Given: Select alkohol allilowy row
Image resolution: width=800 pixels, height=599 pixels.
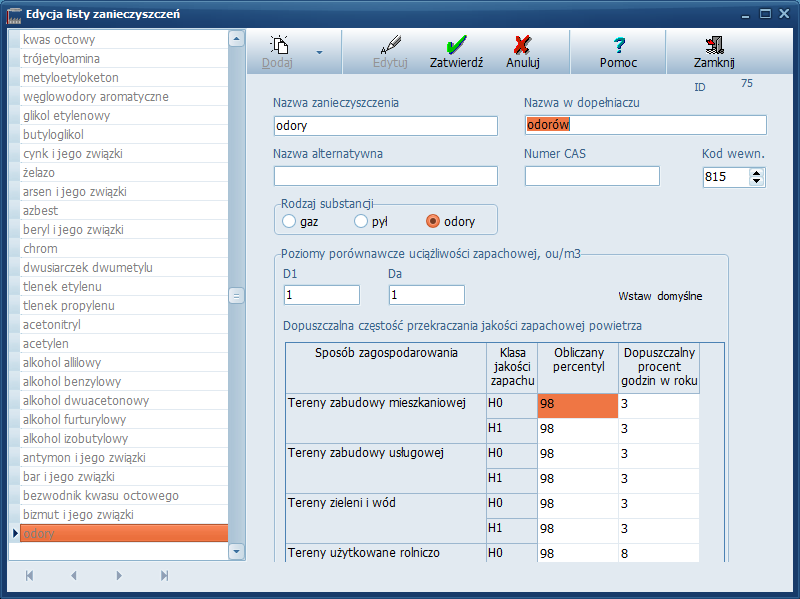Looking at the screenshot, I should (124, 363).
